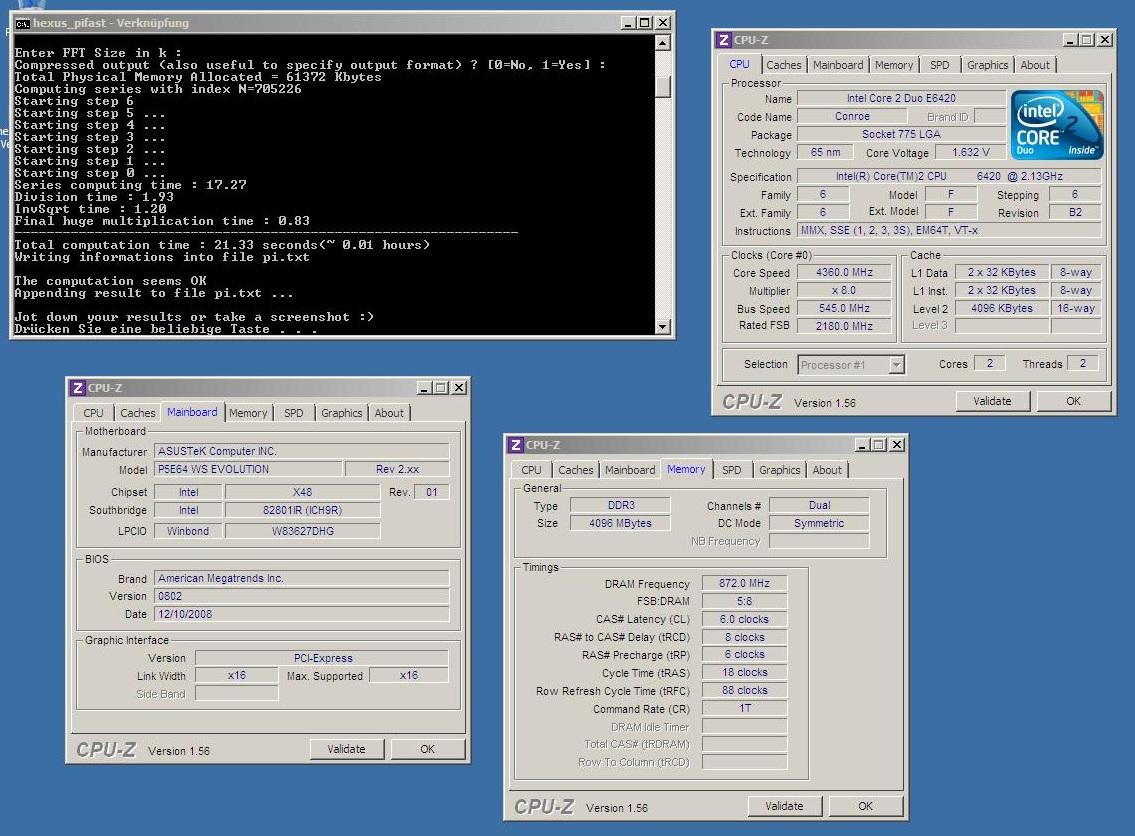Screen dimensions: 1135x836
Task: Click processor name 'Intel Core 2 Duo E6420'
Action: click(x=900, y=98)
